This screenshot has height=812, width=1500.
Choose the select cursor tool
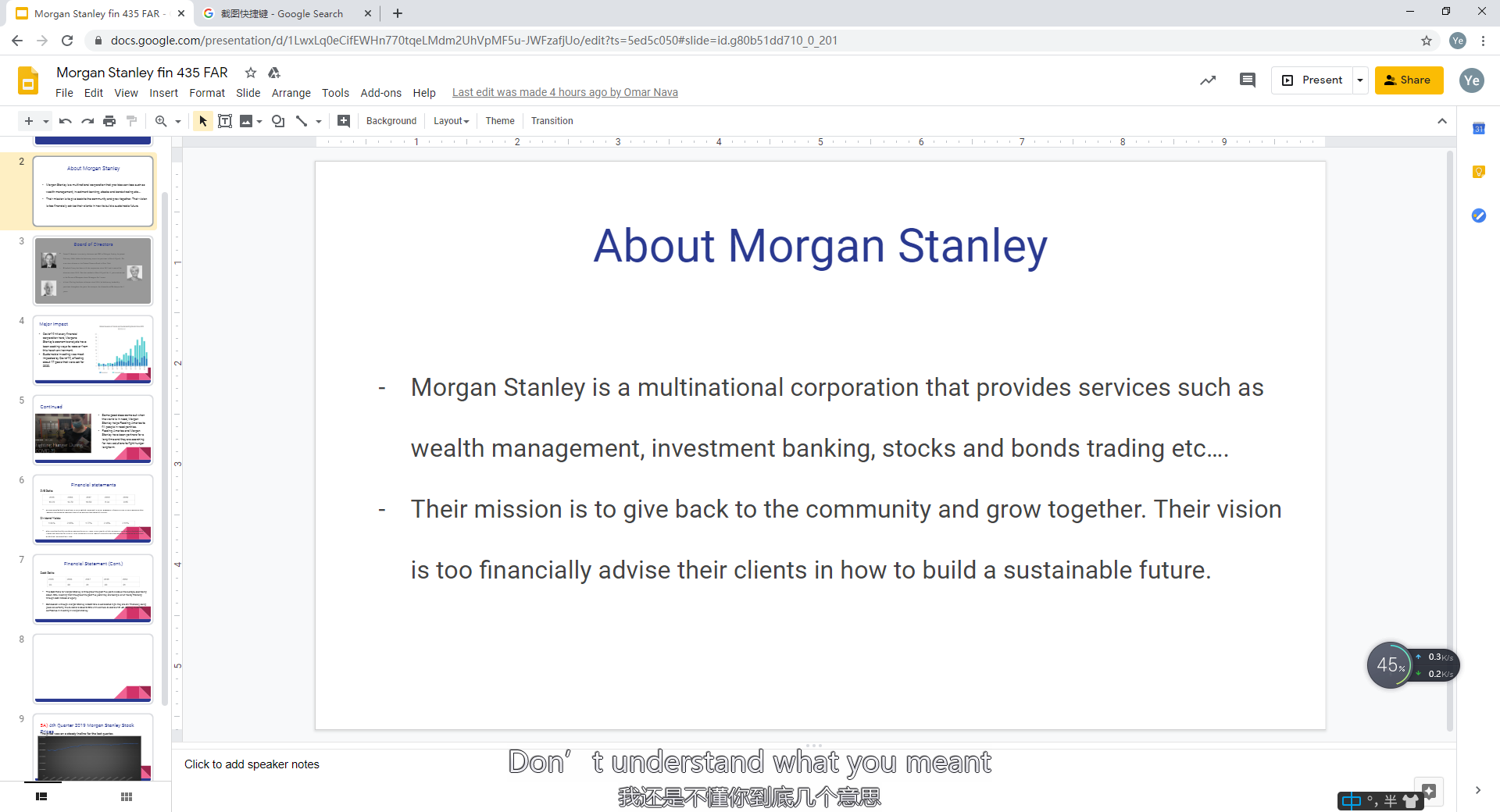tap(203, 121)
